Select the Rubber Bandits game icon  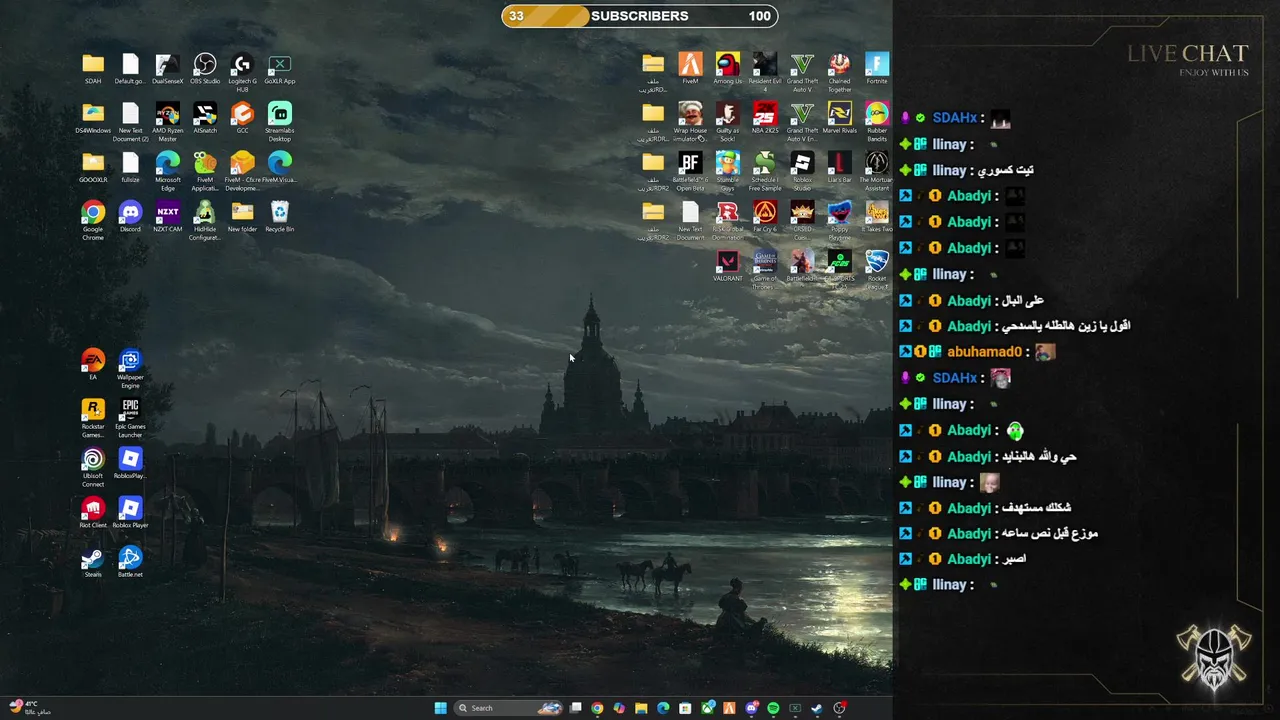pos(877,121)
